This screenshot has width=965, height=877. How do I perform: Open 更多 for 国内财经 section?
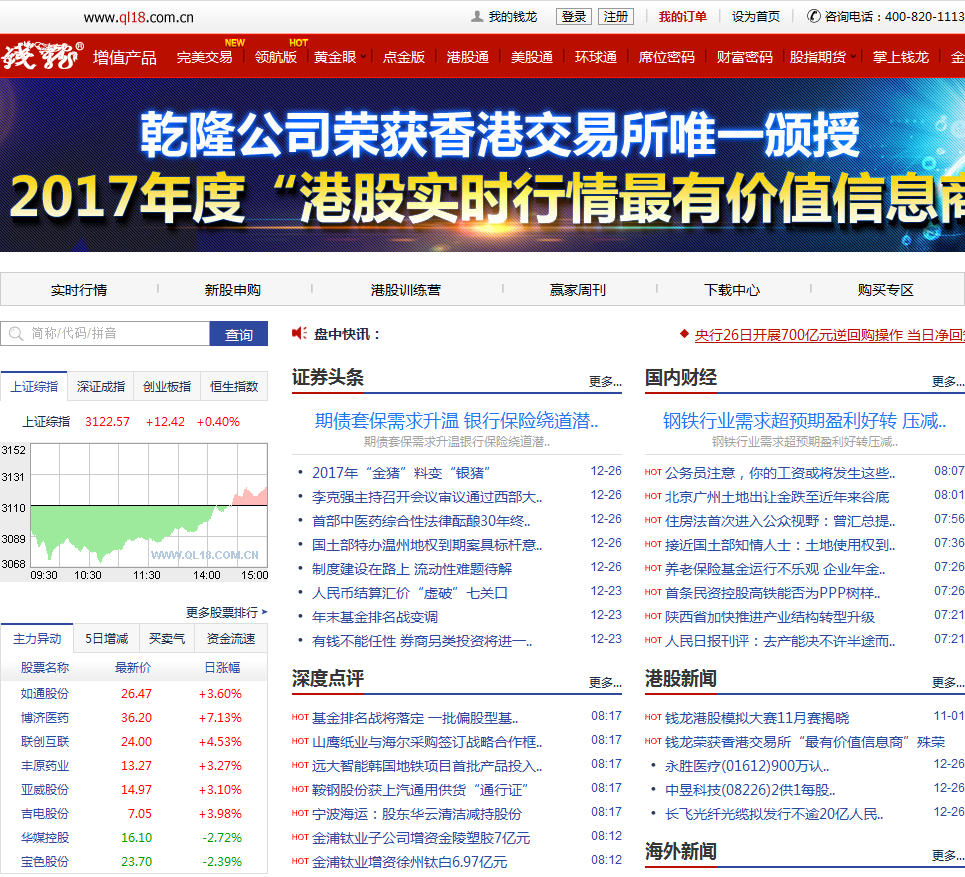coord(948,382)
